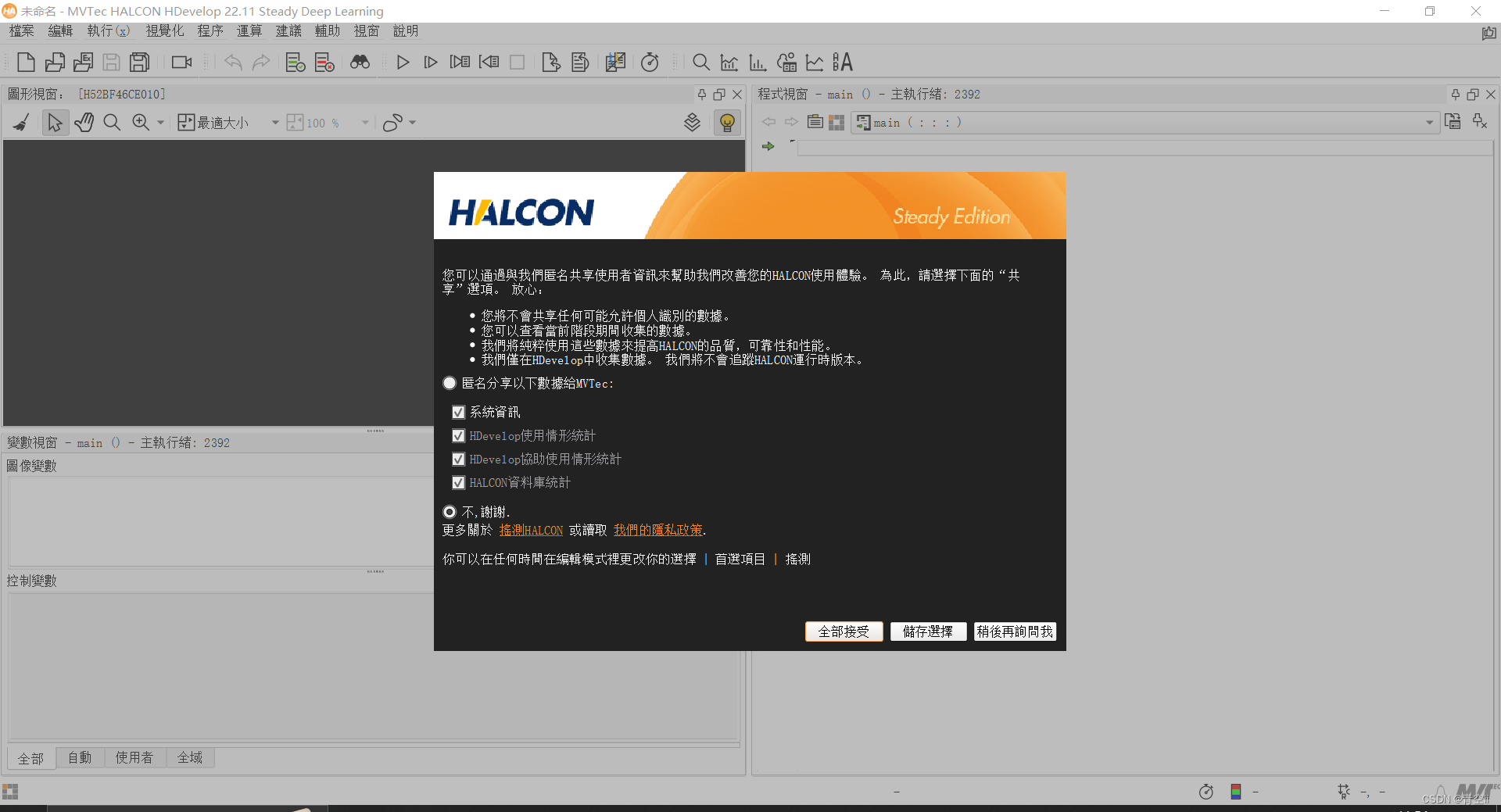Toggle the light bulb hint icon
The height and width of the screenshot is (812, 1501).
pyautogui.click(x=727, y=123)
